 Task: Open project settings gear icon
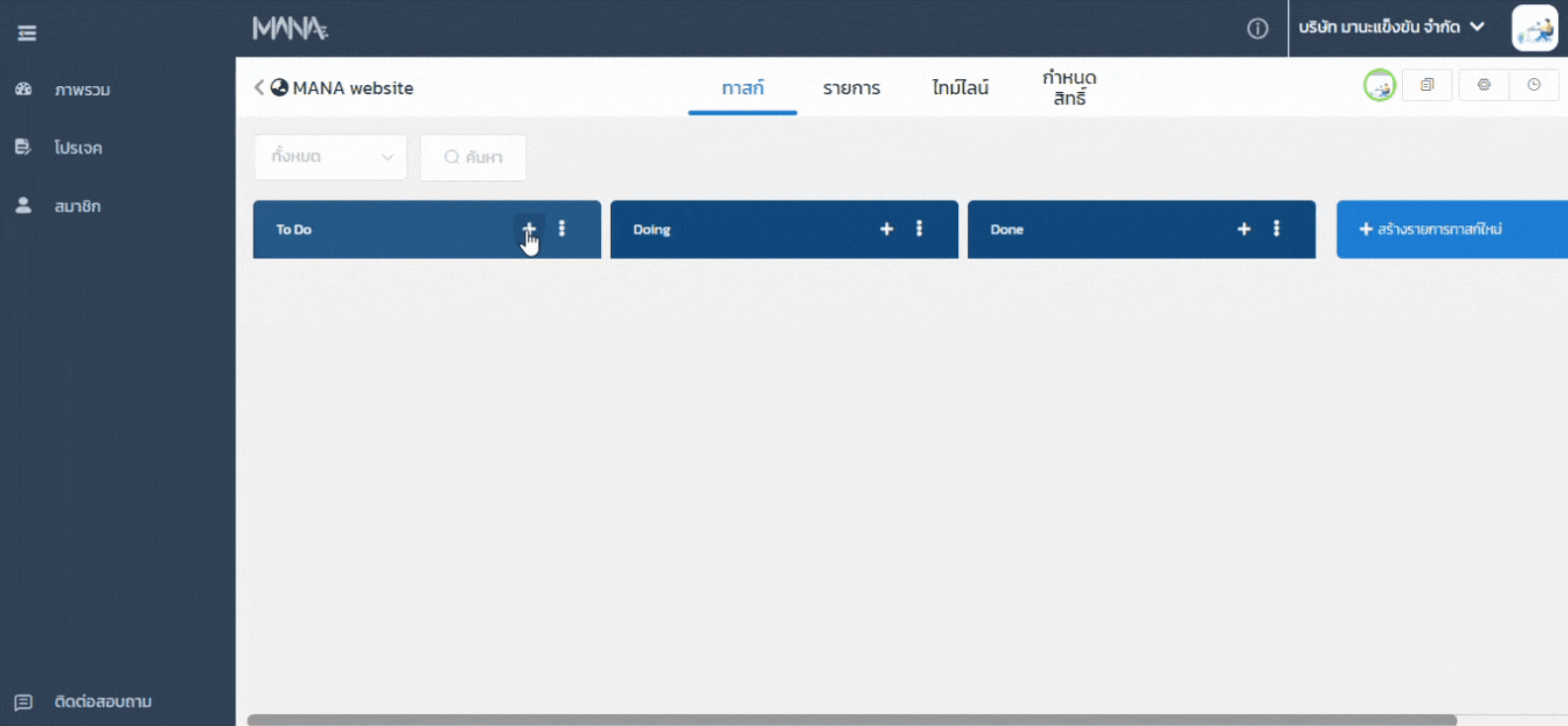(x=1484, y=85)
